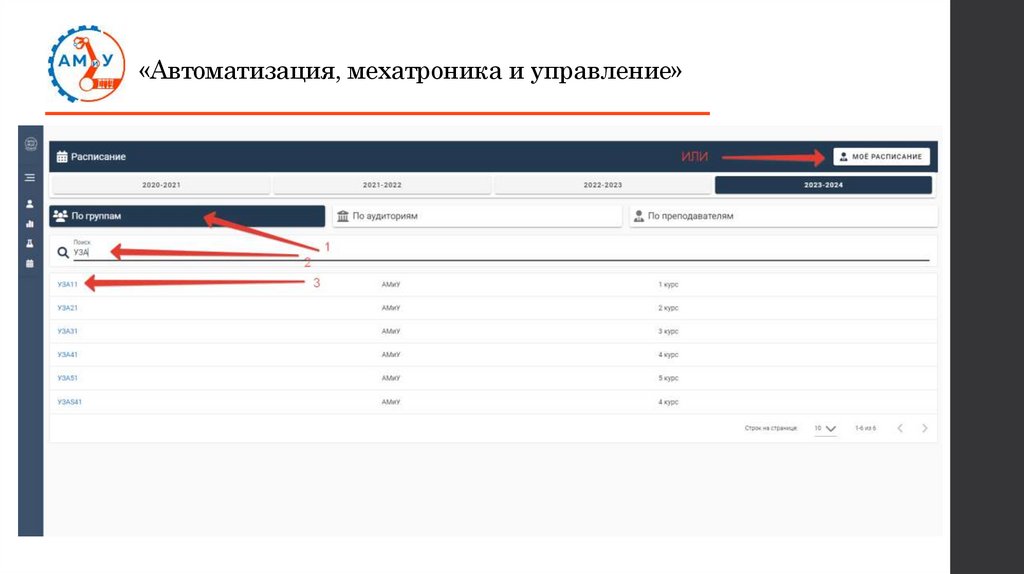Go to next page arrow
1024x574 pixels.
[x=924, y=428]
